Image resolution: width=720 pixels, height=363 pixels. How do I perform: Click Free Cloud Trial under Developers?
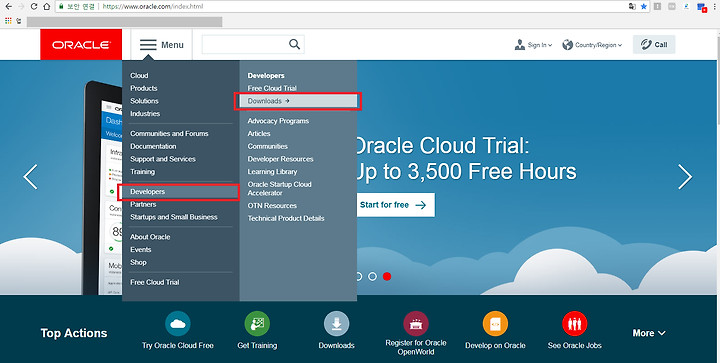tap(272, 88)
